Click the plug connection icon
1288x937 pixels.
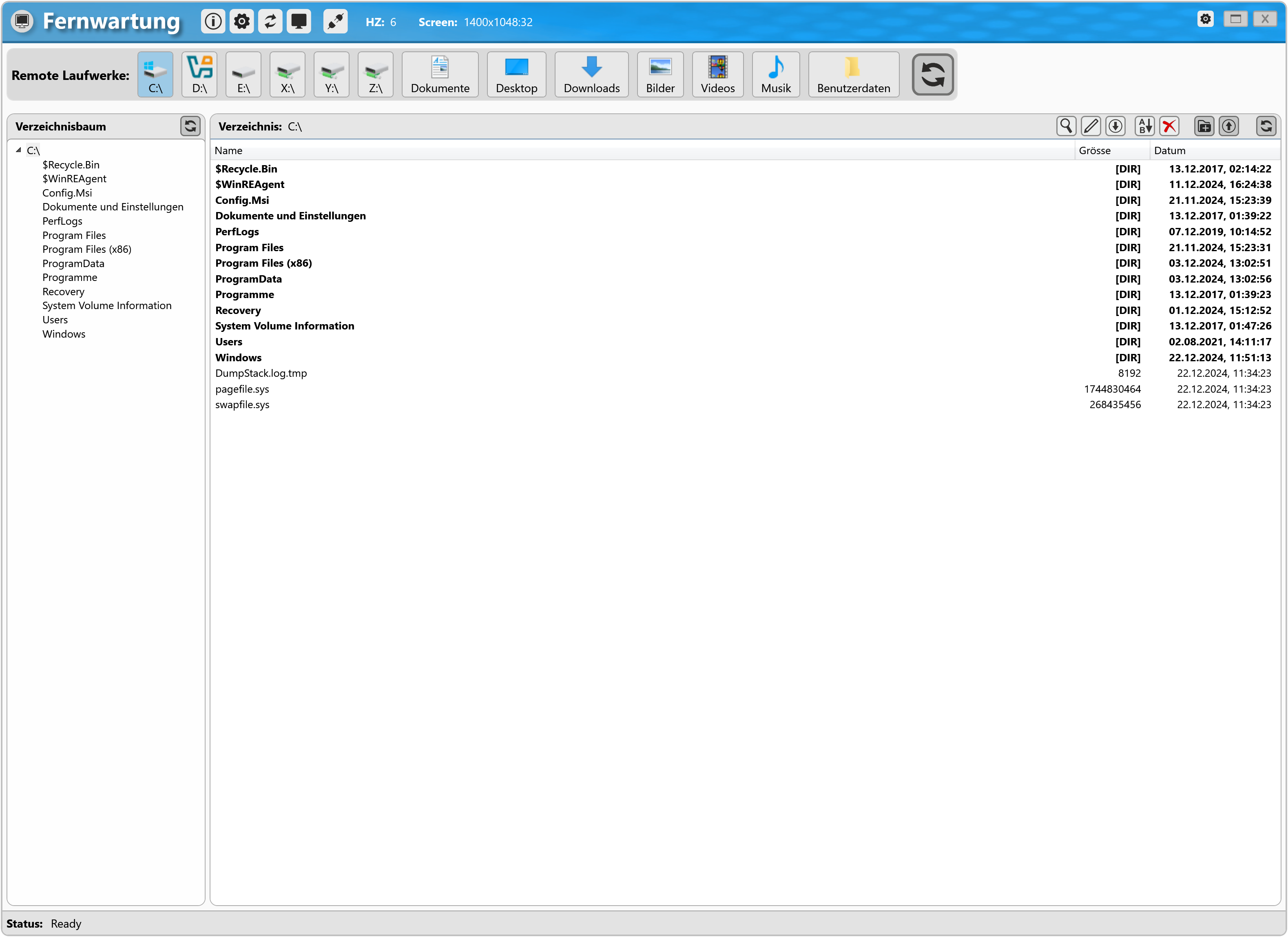[335, 22]
